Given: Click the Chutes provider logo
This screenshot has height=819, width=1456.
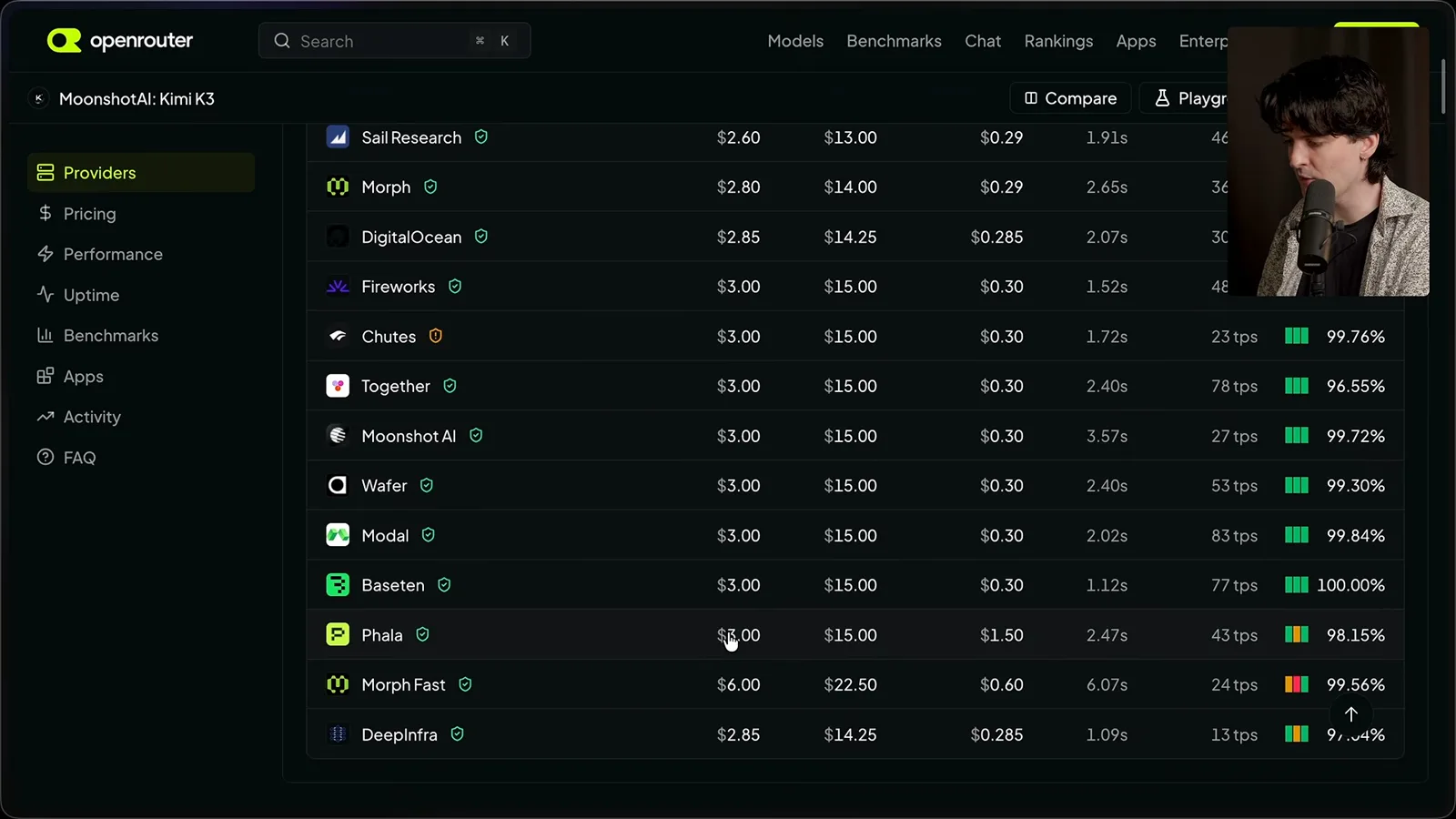Looking at the screenshot, I should pos(338,336).
